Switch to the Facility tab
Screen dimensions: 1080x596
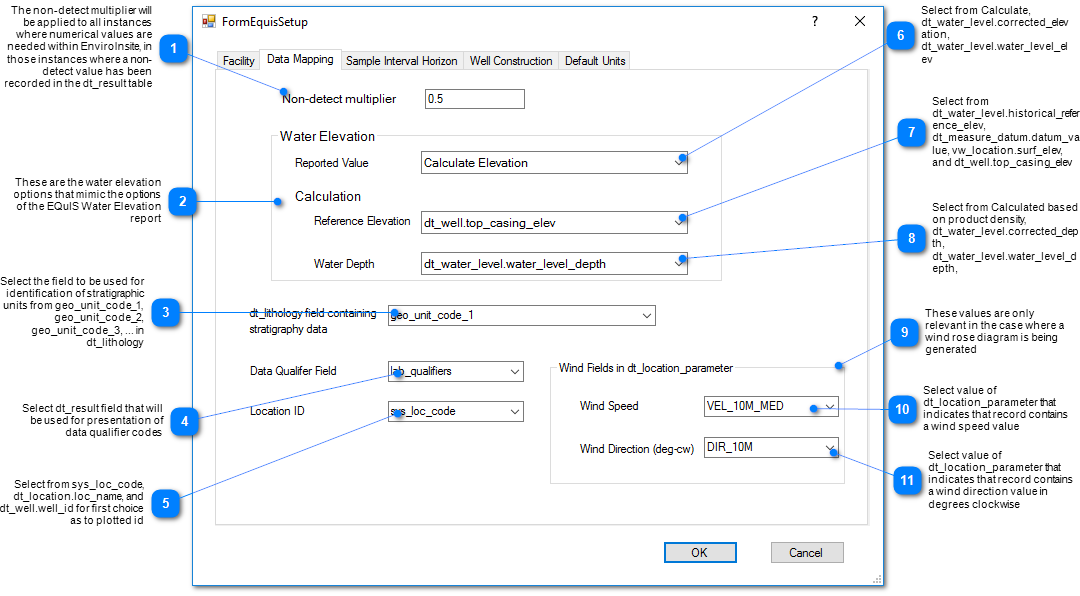pyautogui.click(x=238, y=61)
